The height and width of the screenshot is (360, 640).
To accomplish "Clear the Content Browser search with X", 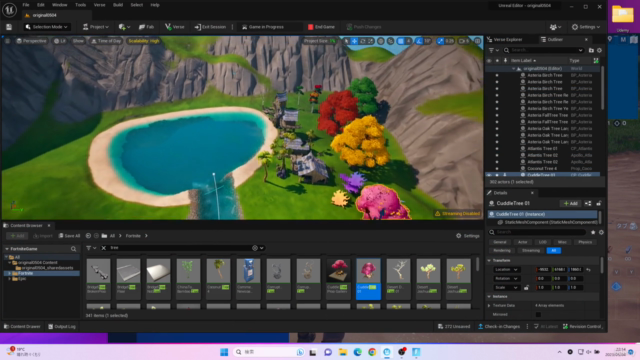I will [104, 248].
